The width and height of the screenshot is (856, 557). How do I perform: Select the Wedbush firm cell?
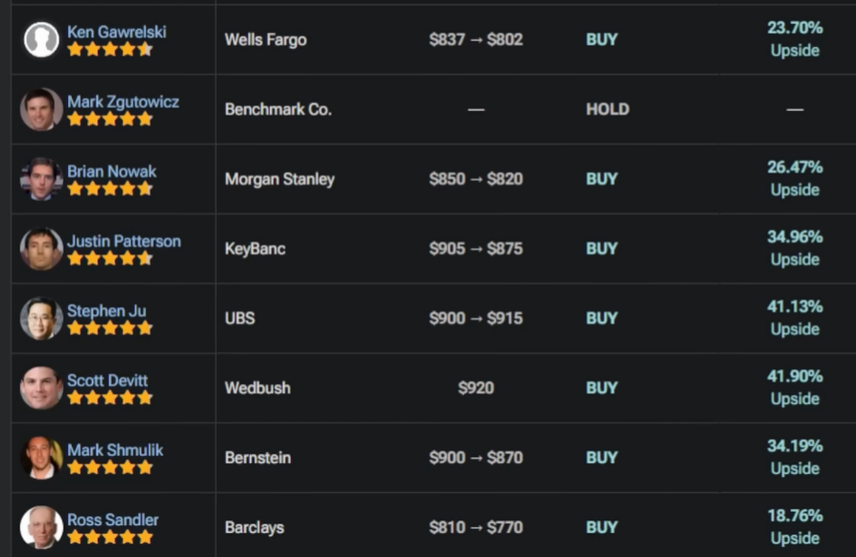pos(258,388)
